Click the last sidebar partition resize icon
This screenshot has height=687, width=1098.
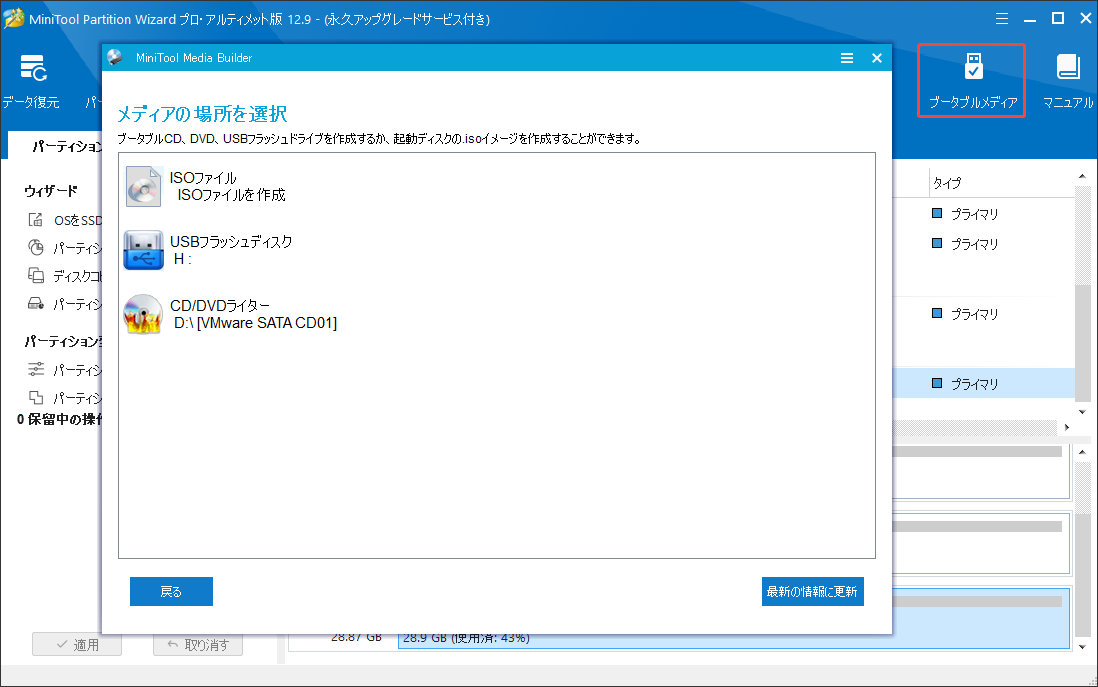(x=35, y=397)
